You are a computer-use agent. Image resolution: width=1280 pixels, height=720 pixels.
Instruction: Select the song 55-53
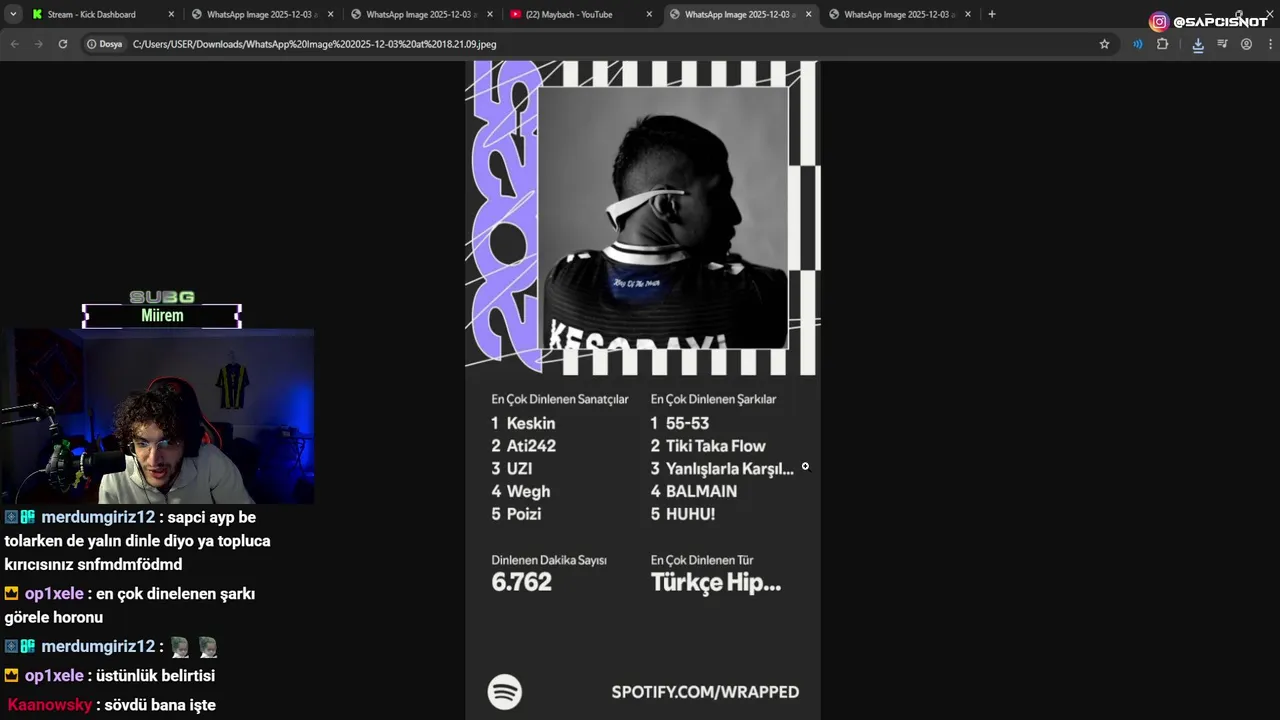[687, 423]
